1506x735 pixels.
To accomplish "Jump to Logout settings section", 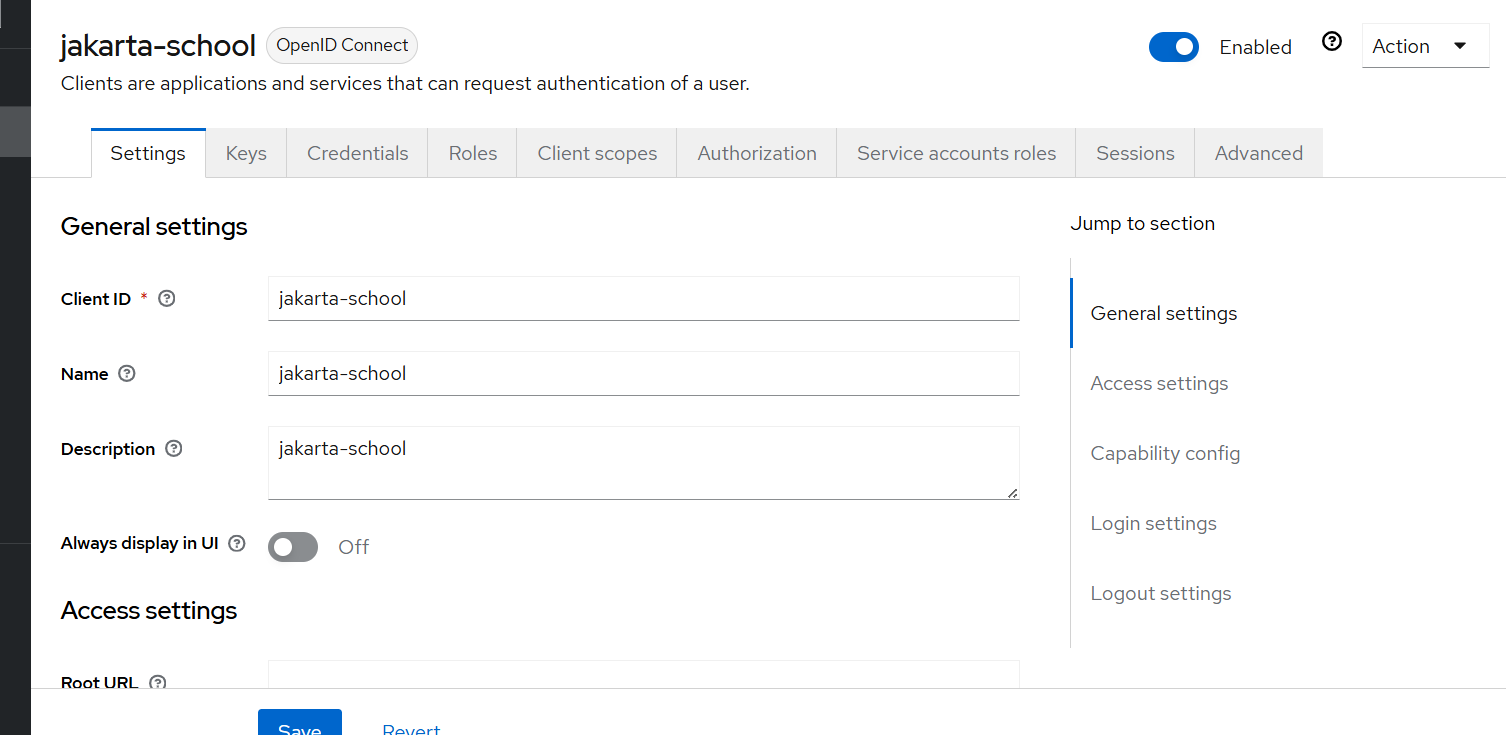I will [x=1161, y=593].
